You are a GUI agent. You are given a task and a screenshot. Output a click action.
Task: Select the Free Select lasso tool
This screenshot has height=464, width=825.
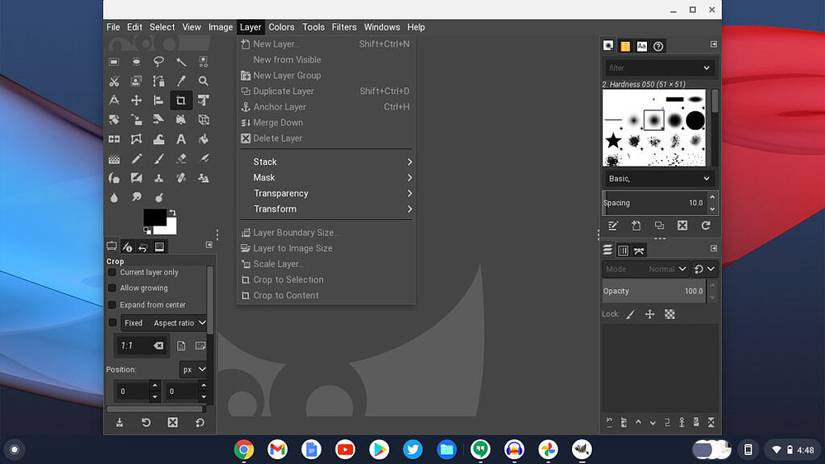click(x=158, y=62)
